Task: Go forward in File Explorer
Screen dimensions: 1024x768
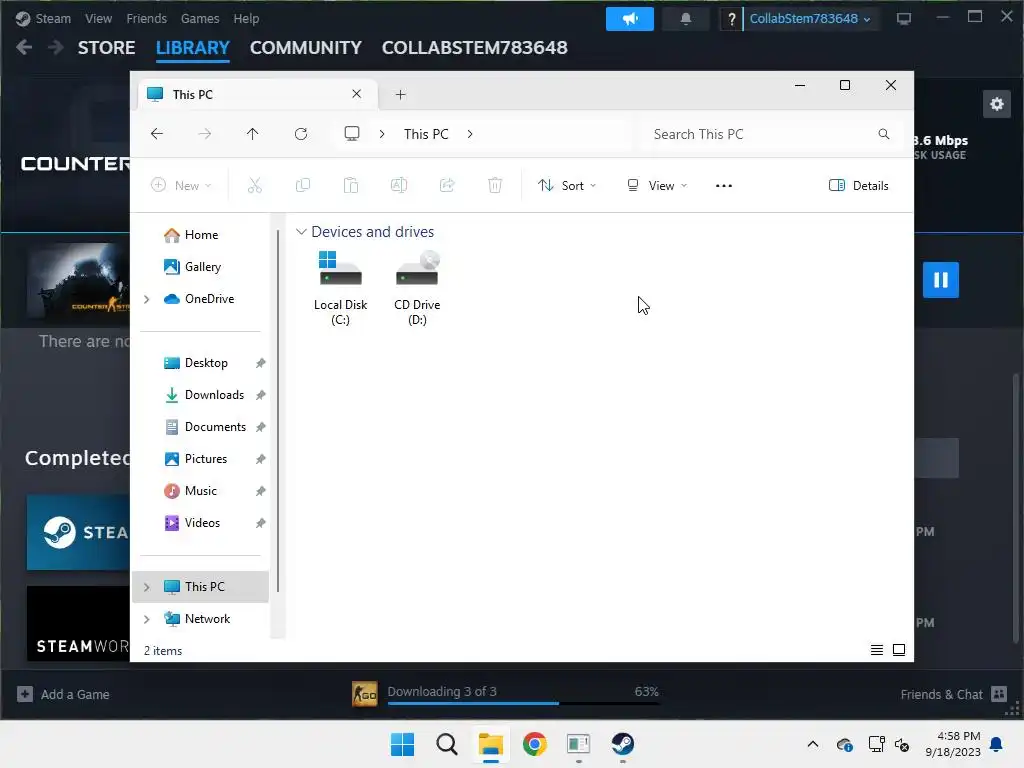Action: (204, 134)
